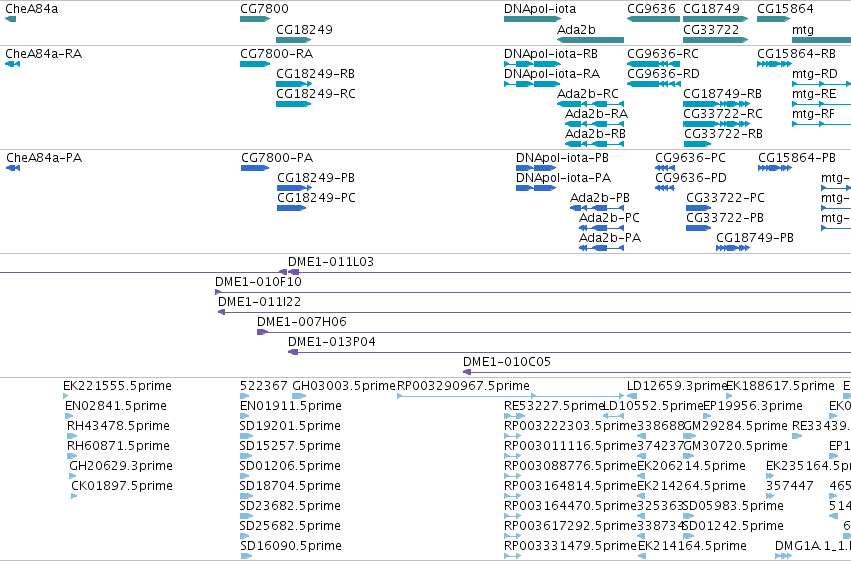Open the CG18249 gene feature
This screenshot has height=561, width=851.
pyautogui.click(x=294, y=40)
